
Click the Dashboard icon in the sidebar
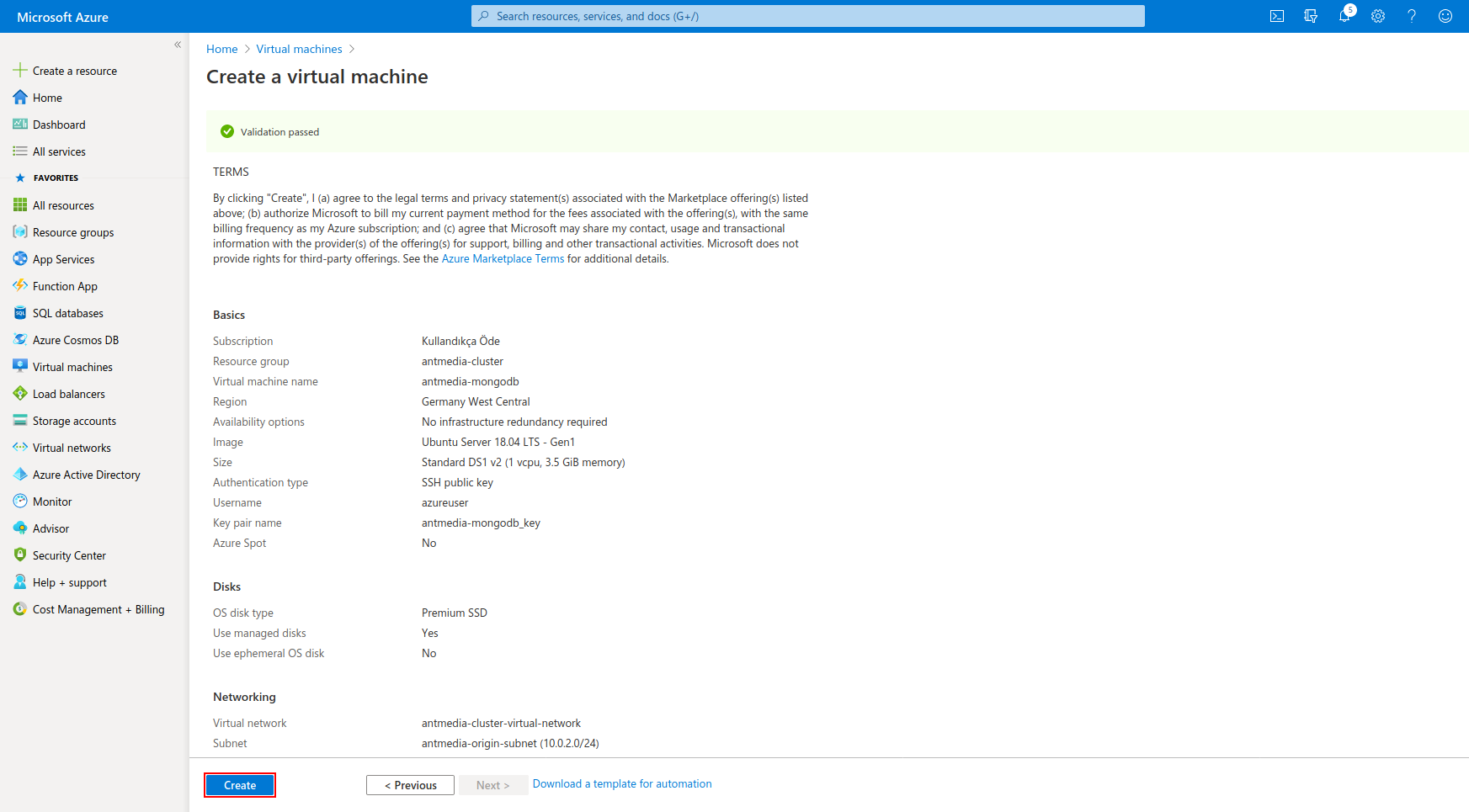(20, 125)
